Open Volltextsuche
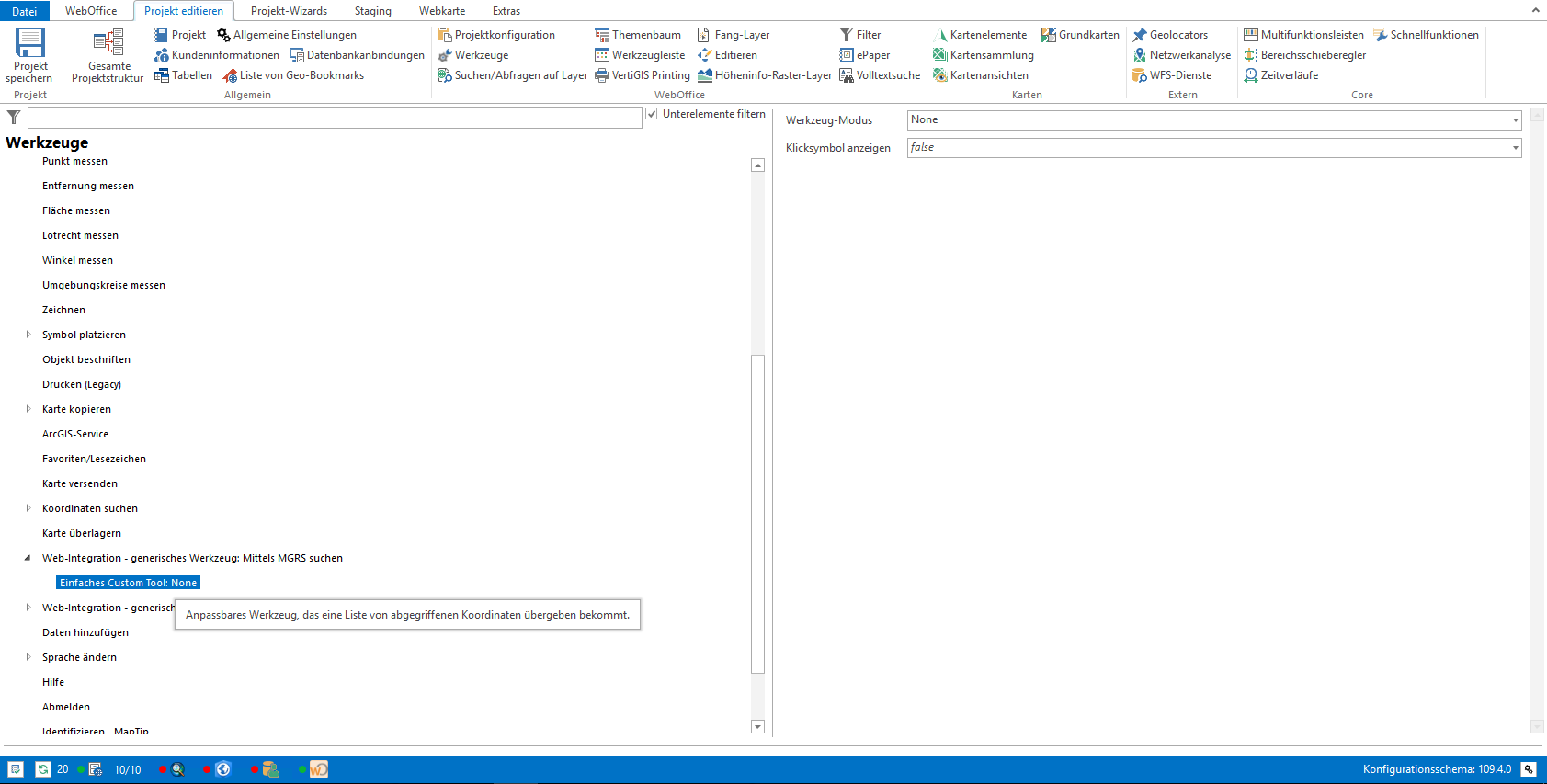The image size is (1547, 784). 880,75
